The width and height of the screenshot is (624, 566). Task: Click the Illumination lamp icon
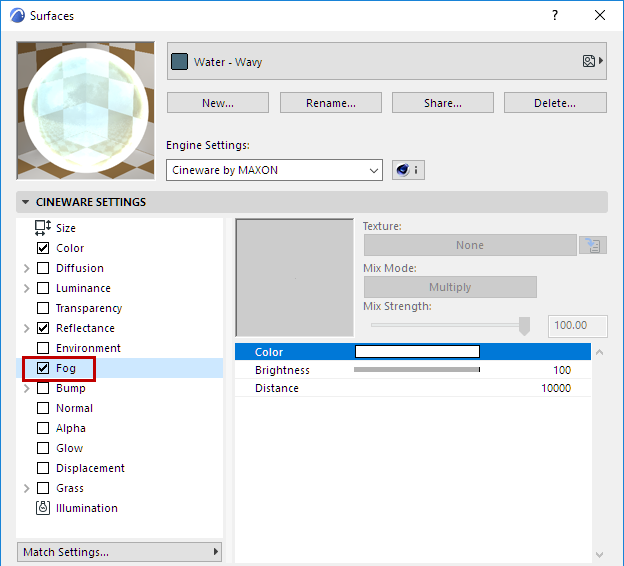(43, 508)
